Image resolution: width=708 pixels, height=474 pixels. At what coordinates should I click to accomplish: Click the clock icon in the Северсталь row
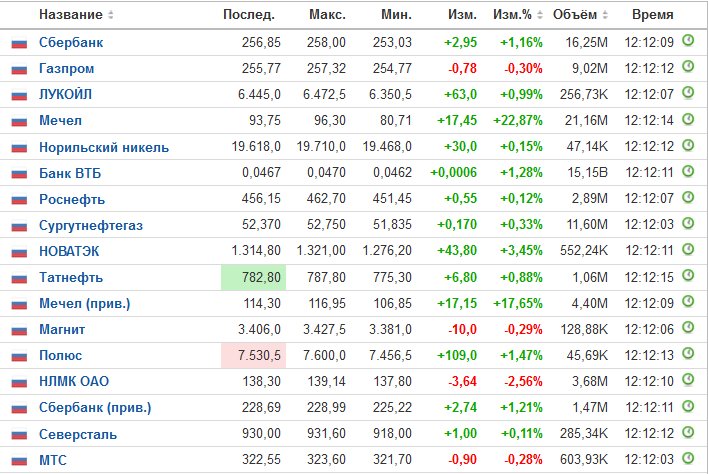tap(688, 432)
